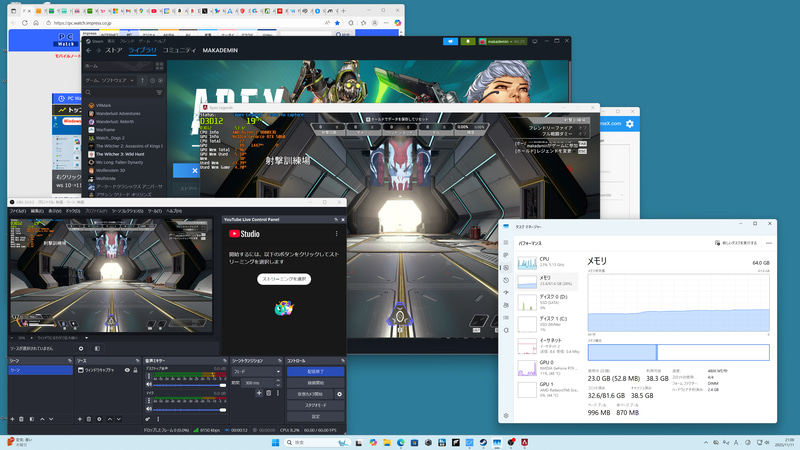This screenshot has height=450, width=800.
Task: Add a scene transition with plus icon
Action: [259, 393]
